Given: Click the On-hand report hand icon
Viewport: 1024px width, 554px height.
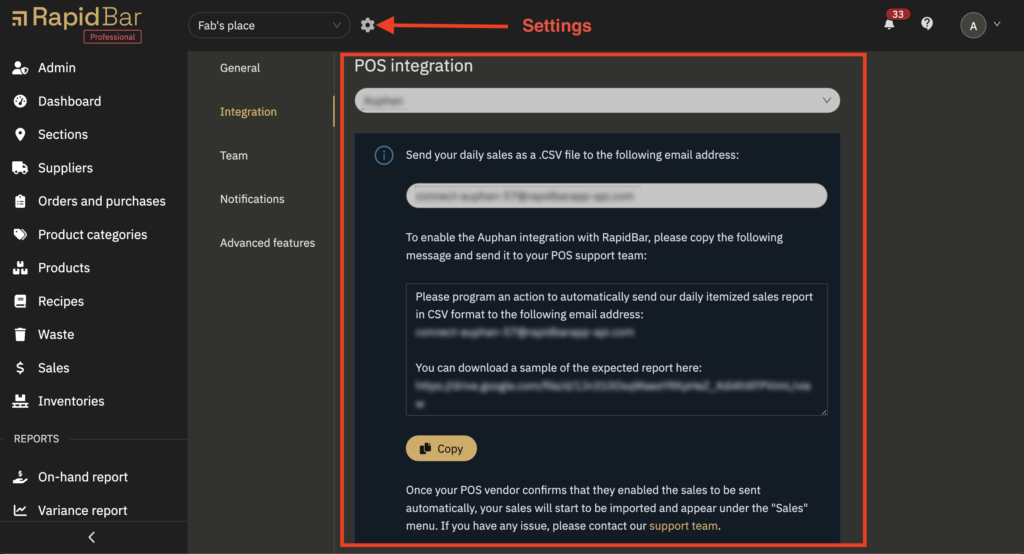Looking at the screenshot, I should tap(20, 477).
